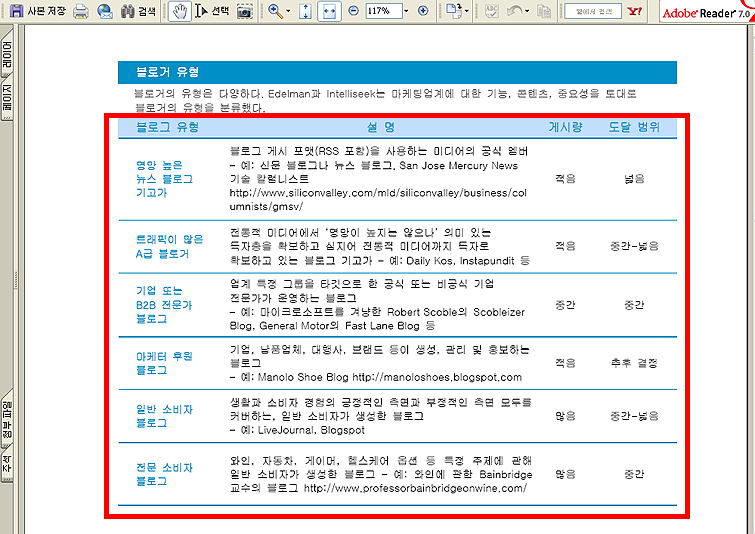Click the siliconvalley.com columnists URL in the table
The width and height of the screenshot is (755, 534).
point(378,199)
